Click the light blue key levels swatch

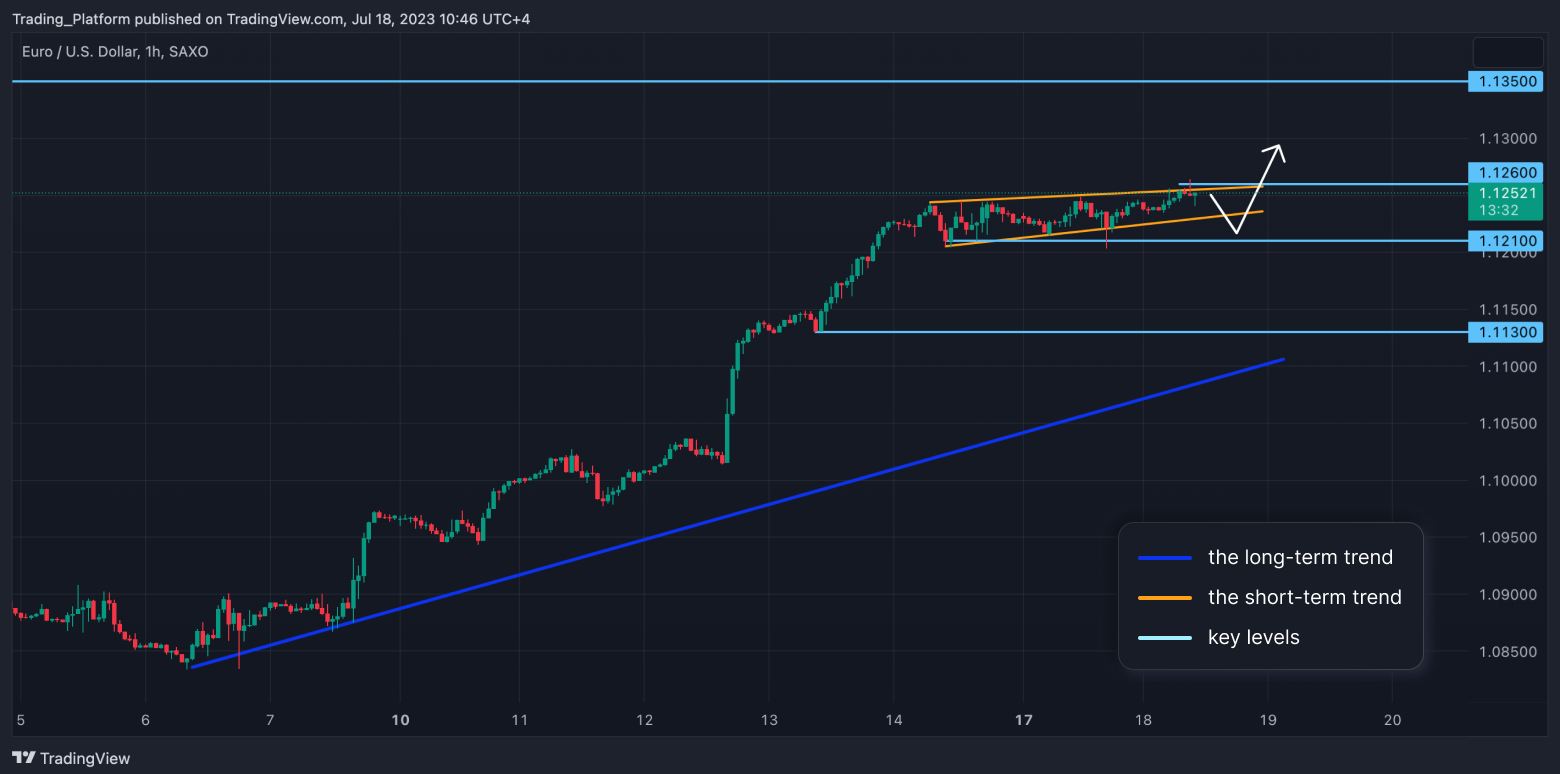point(1165,637)
